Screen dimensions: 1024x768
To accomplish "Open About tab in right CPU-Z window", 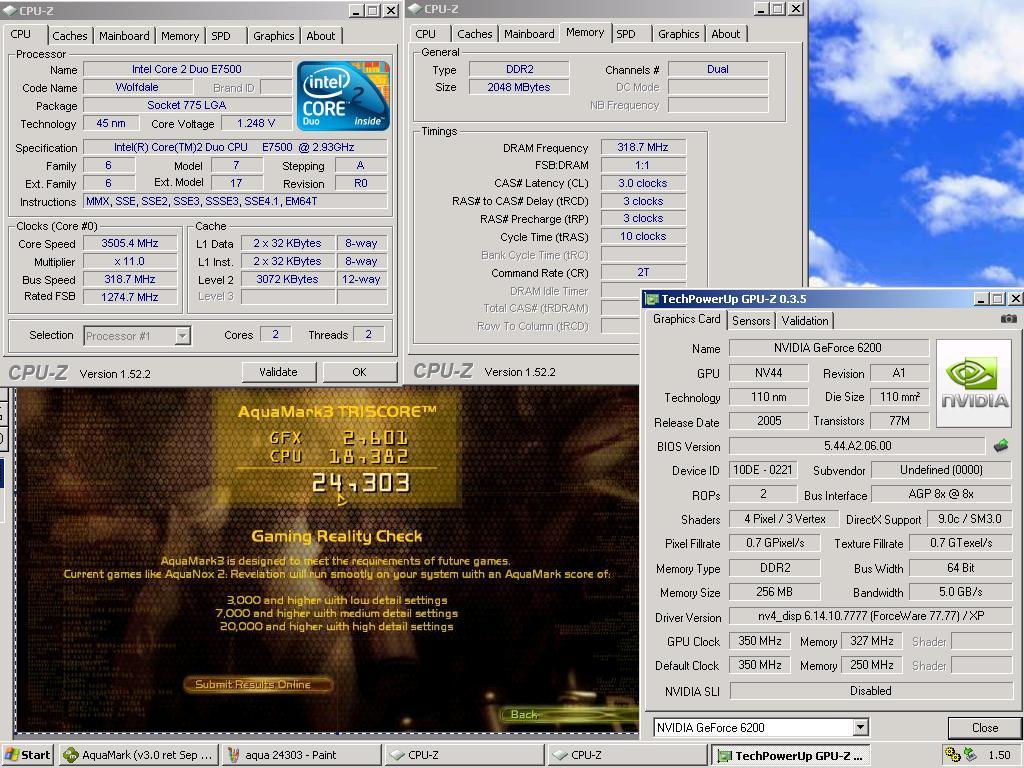I will click(726, 34).
